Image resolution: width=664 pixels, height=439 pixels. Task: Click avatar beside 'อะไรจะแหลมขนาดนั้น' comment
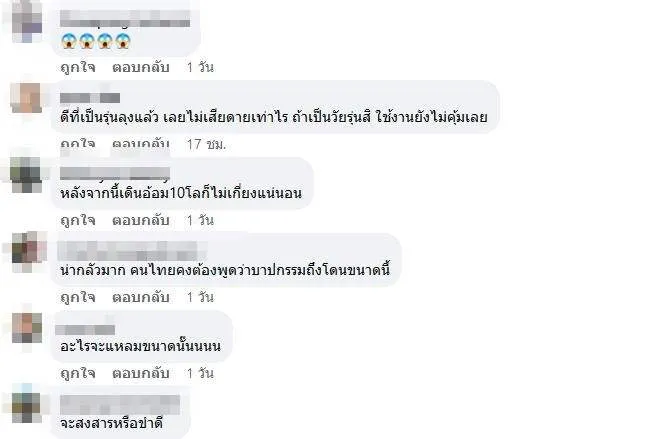coord(26,328)
